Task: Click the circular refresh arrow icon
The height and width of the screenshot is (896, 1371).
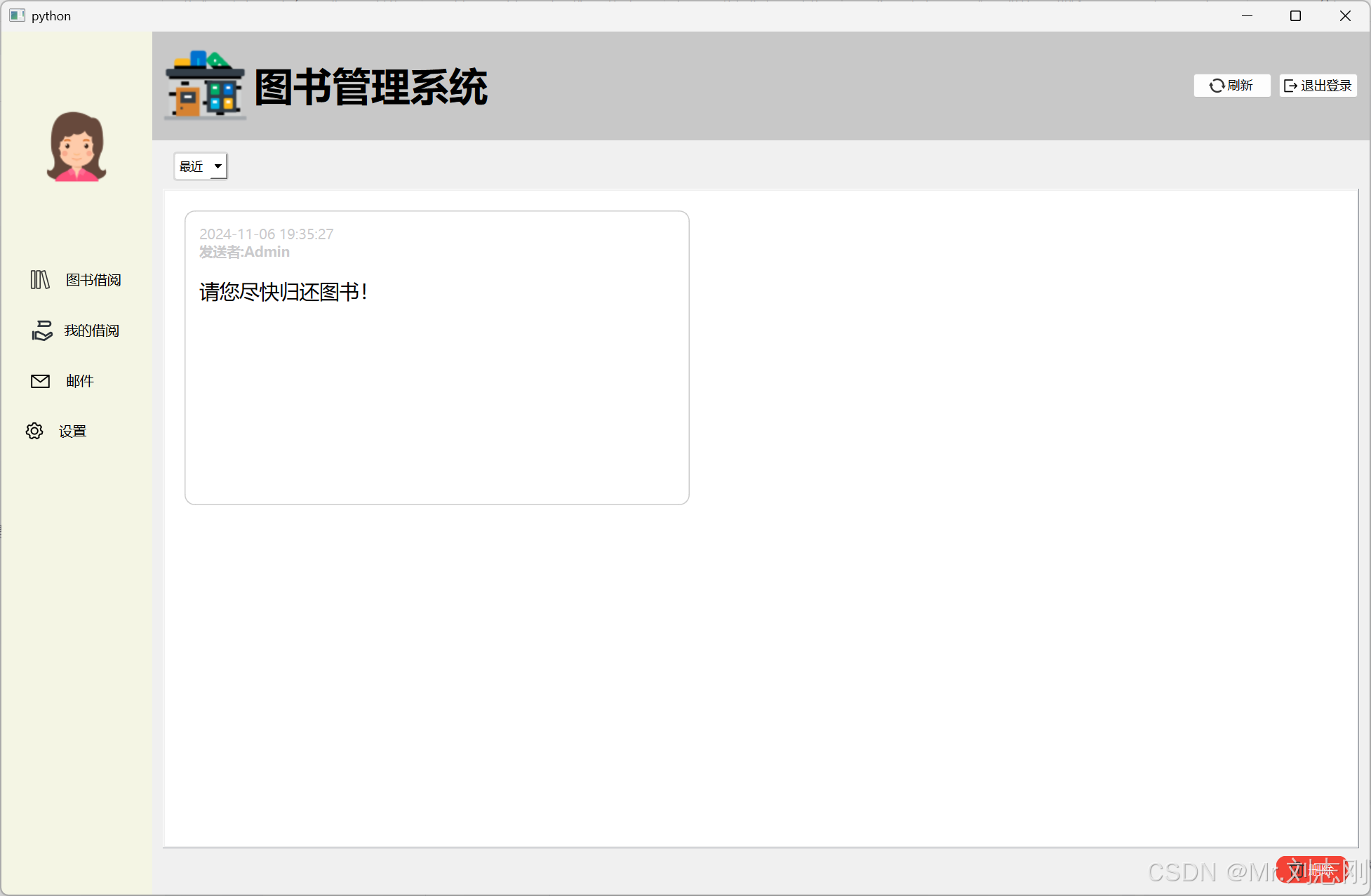Action: pos(1217,86)
